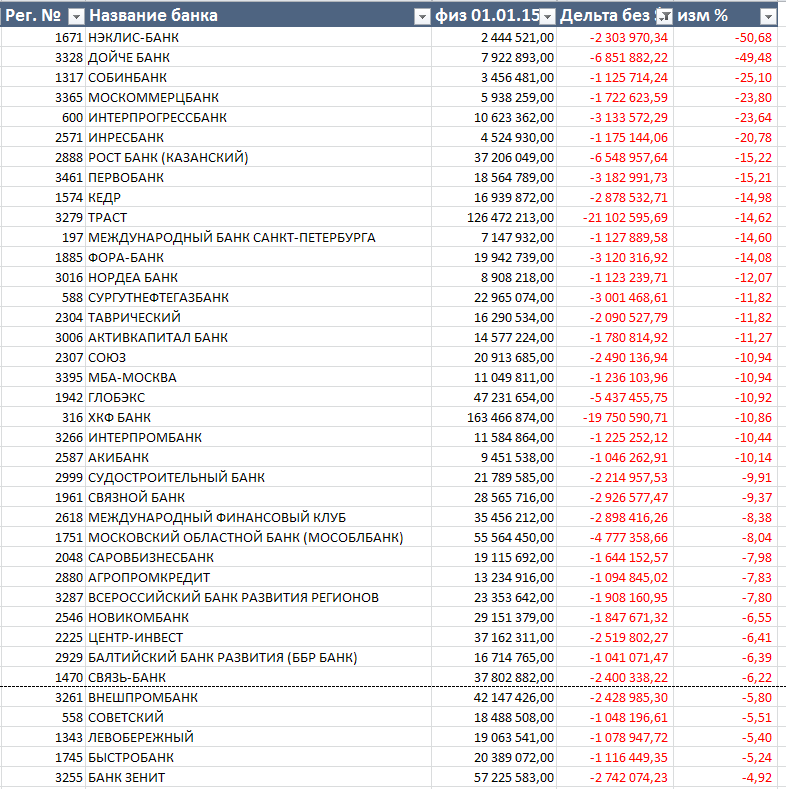Click МЕЖДУНАРОДНЫЙ БАНК САНКТ-ПЕТЕРБУРГА cell
Viewport: 786px width, 789px height.
(x=258, y=238)
